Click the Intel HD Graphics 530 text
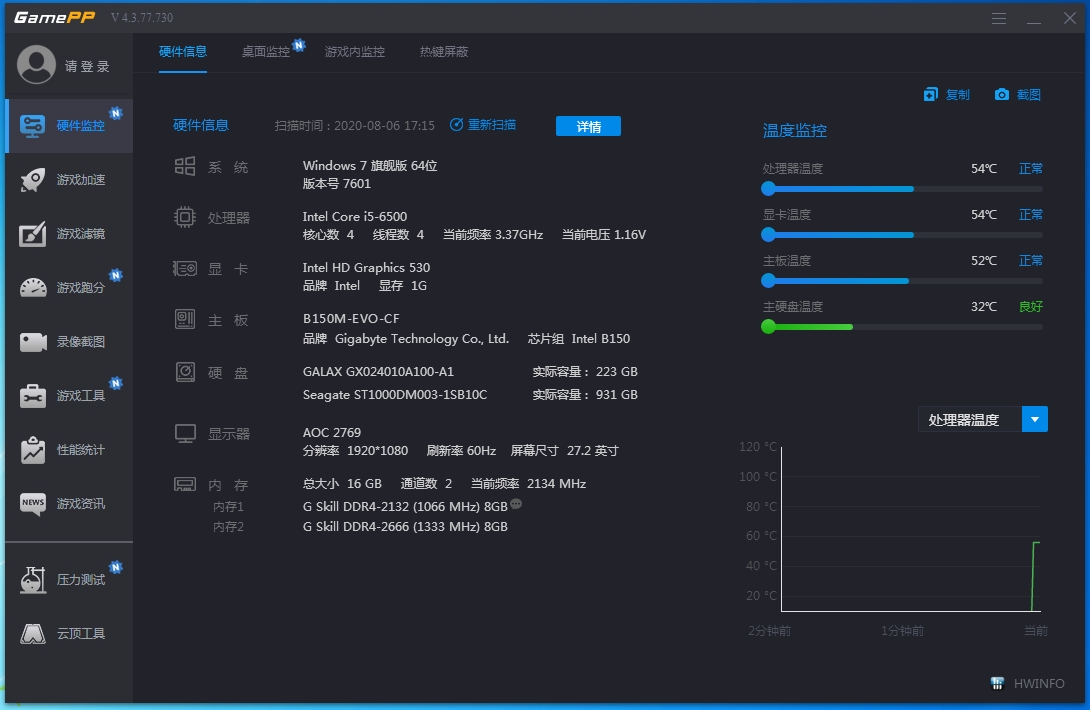The image size is (1090, 710). click(x=366, y=268)
